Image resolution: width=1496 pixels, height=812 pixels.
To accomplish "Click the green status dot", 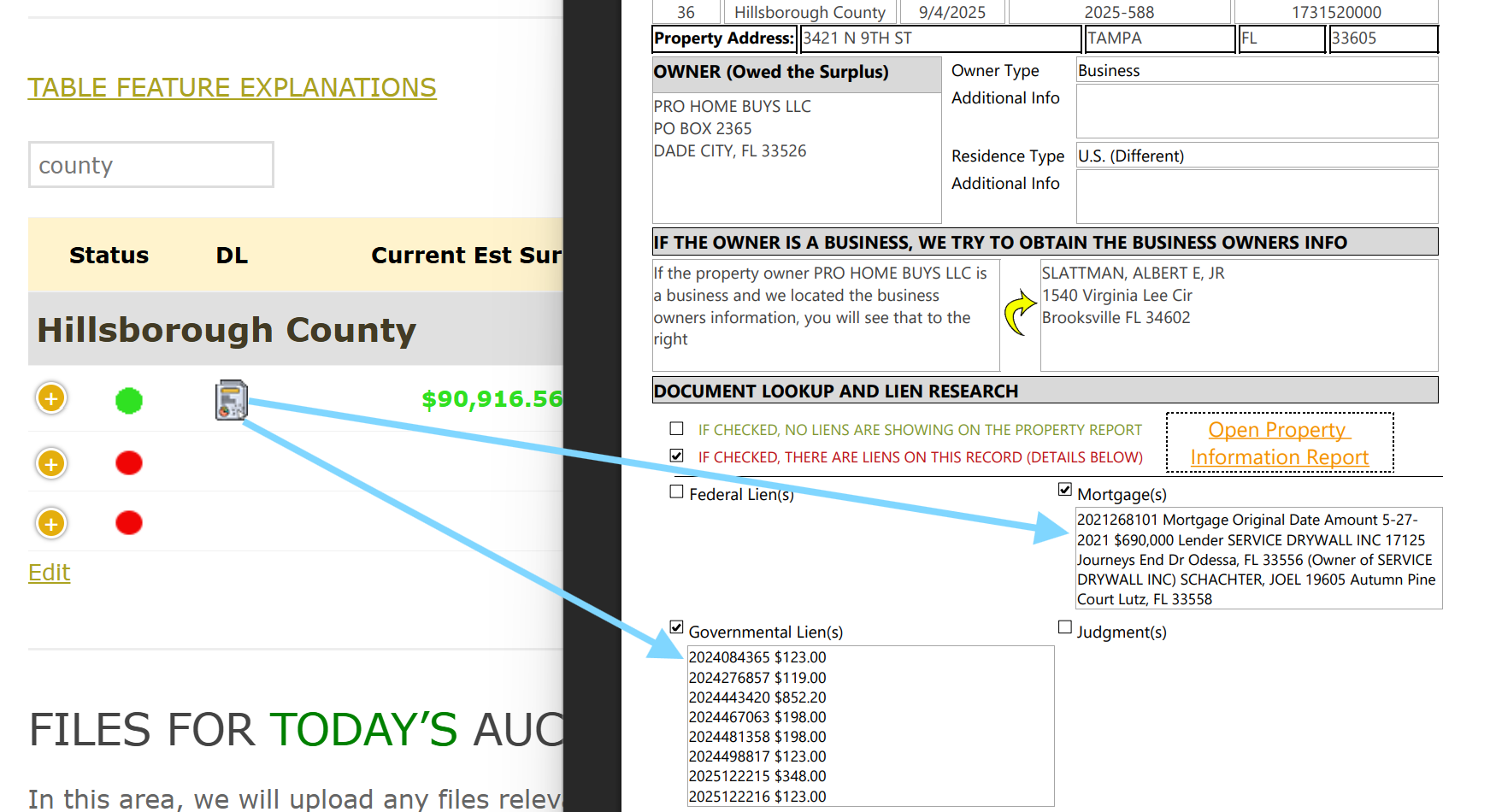I will [129, 400].
